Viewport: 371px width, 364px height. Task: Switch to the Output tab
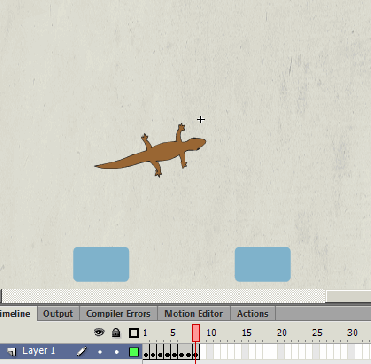[58, 314]
